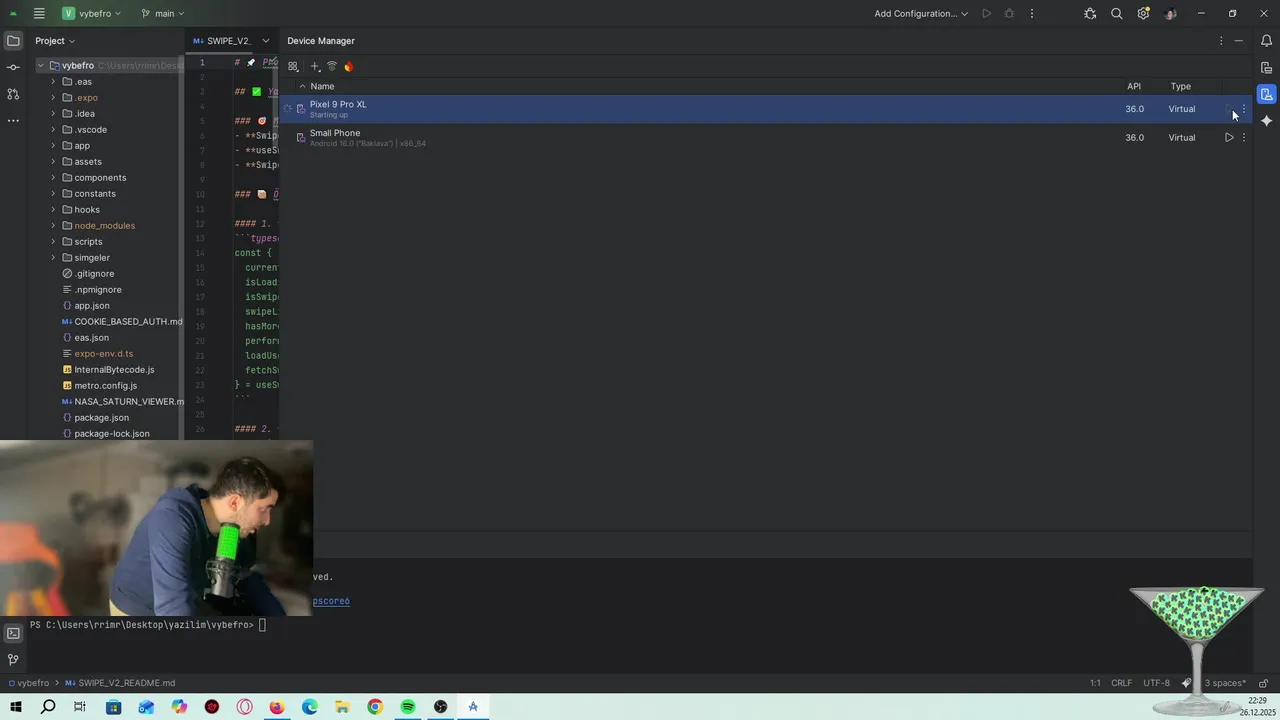Open the eas.json file
The width and height of the screenshot is (1280, 720).
[91, 338]
